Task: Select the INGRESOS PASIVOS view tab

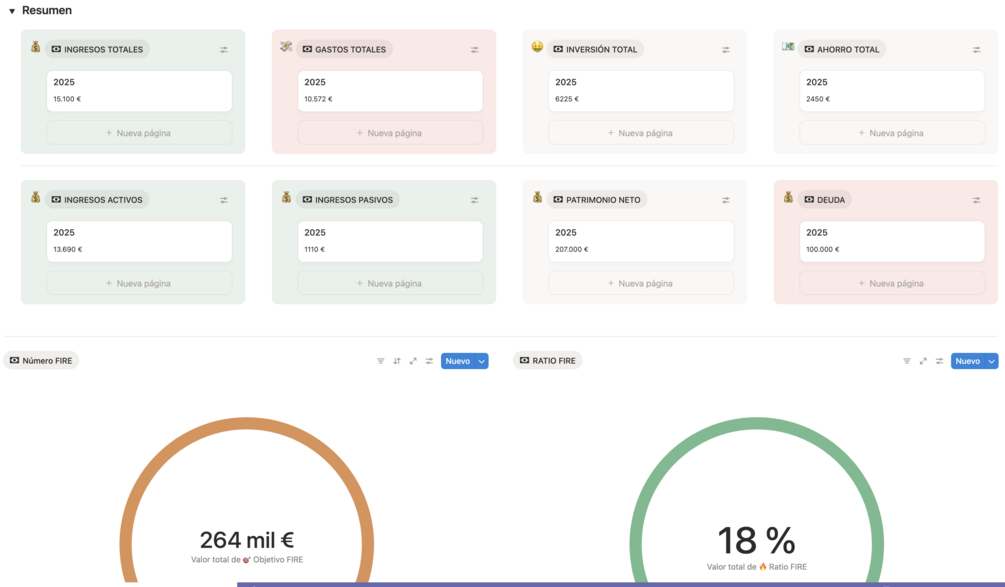Action: tap(348, 200)
